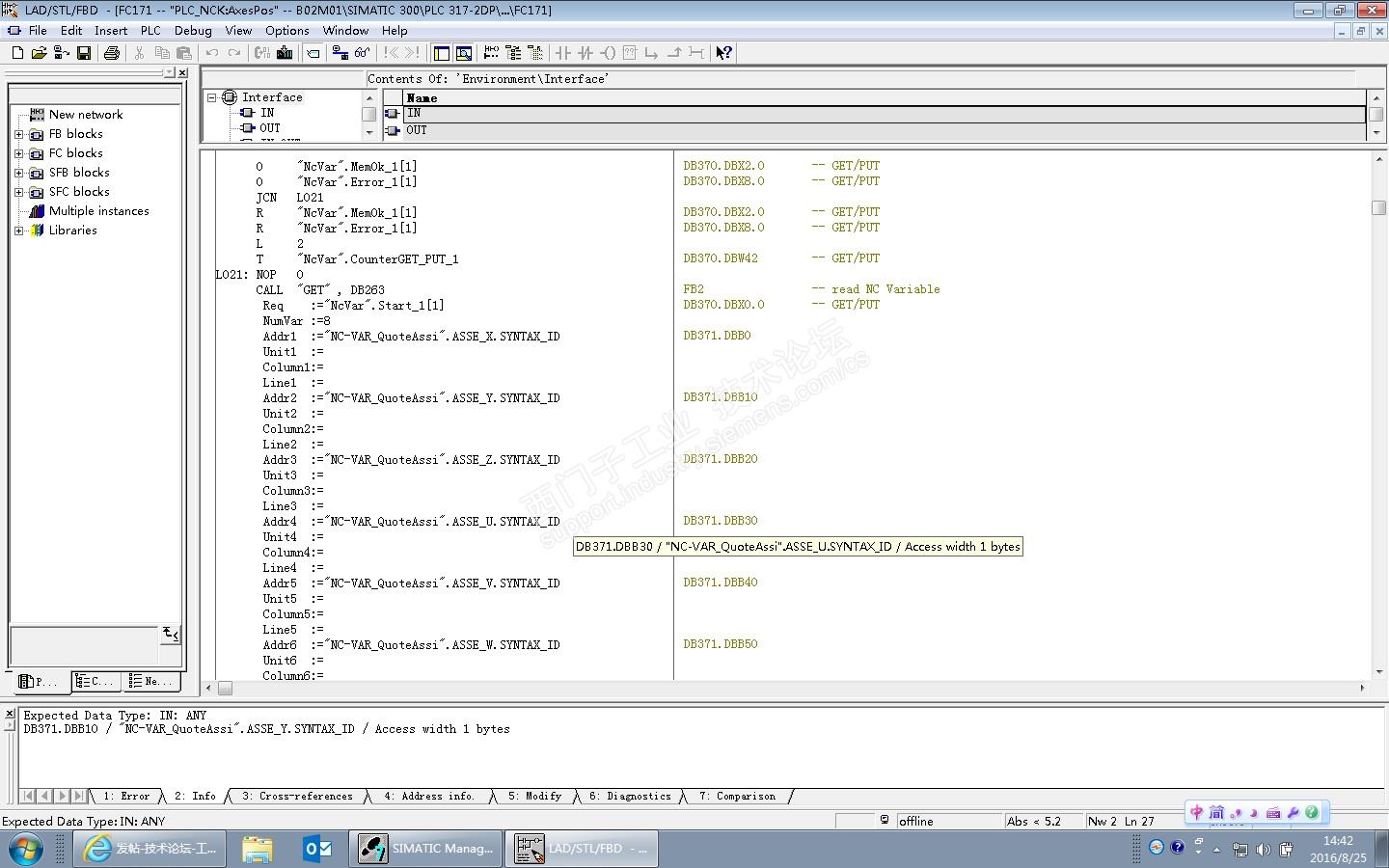The width and height of the screenshot is (1389, 868).
Task: Click the empty box toolbar icon
Action: (x=630, y=53)
